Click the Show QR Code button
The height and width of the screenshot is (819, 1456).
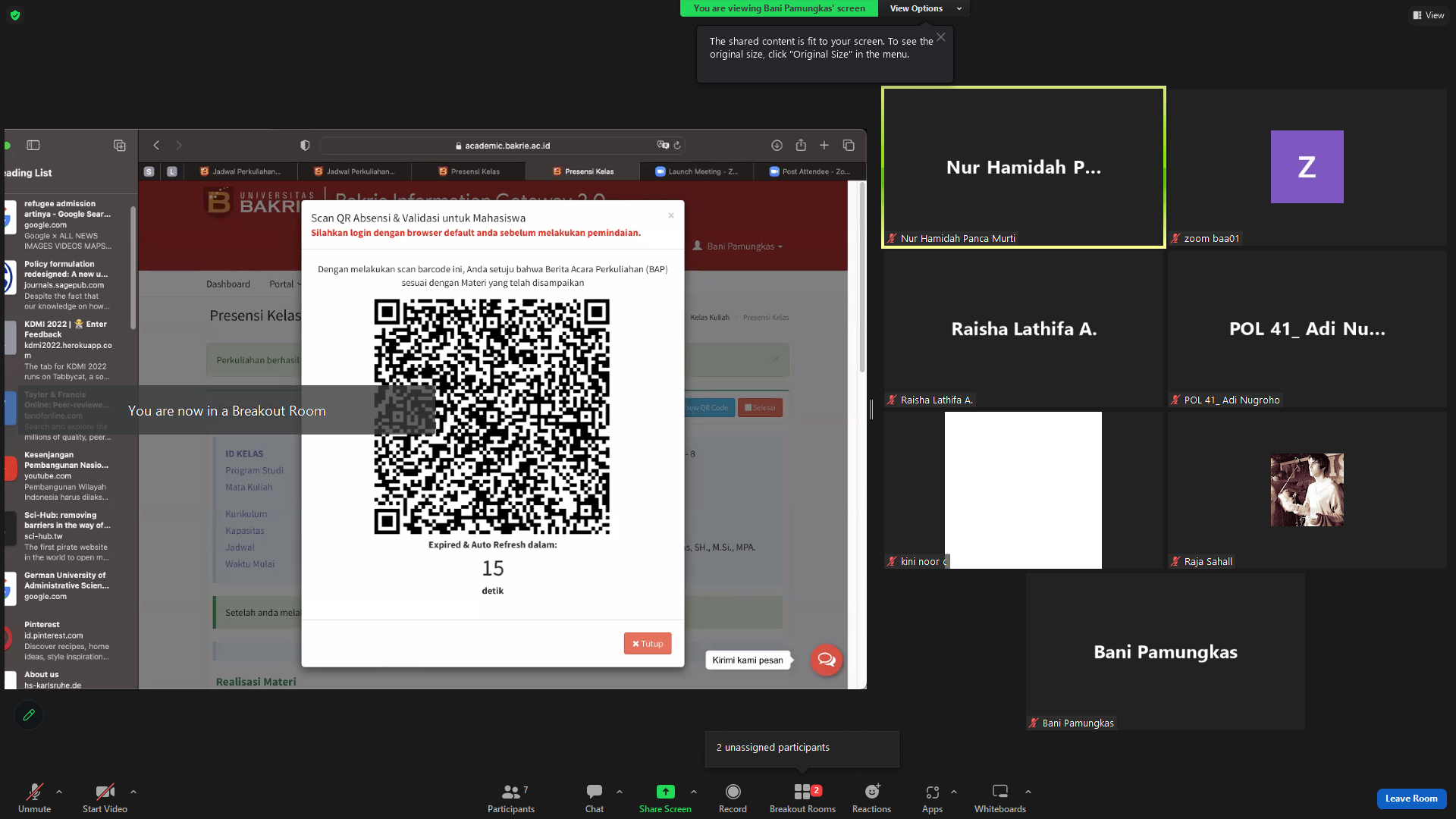tap(708, 408)
